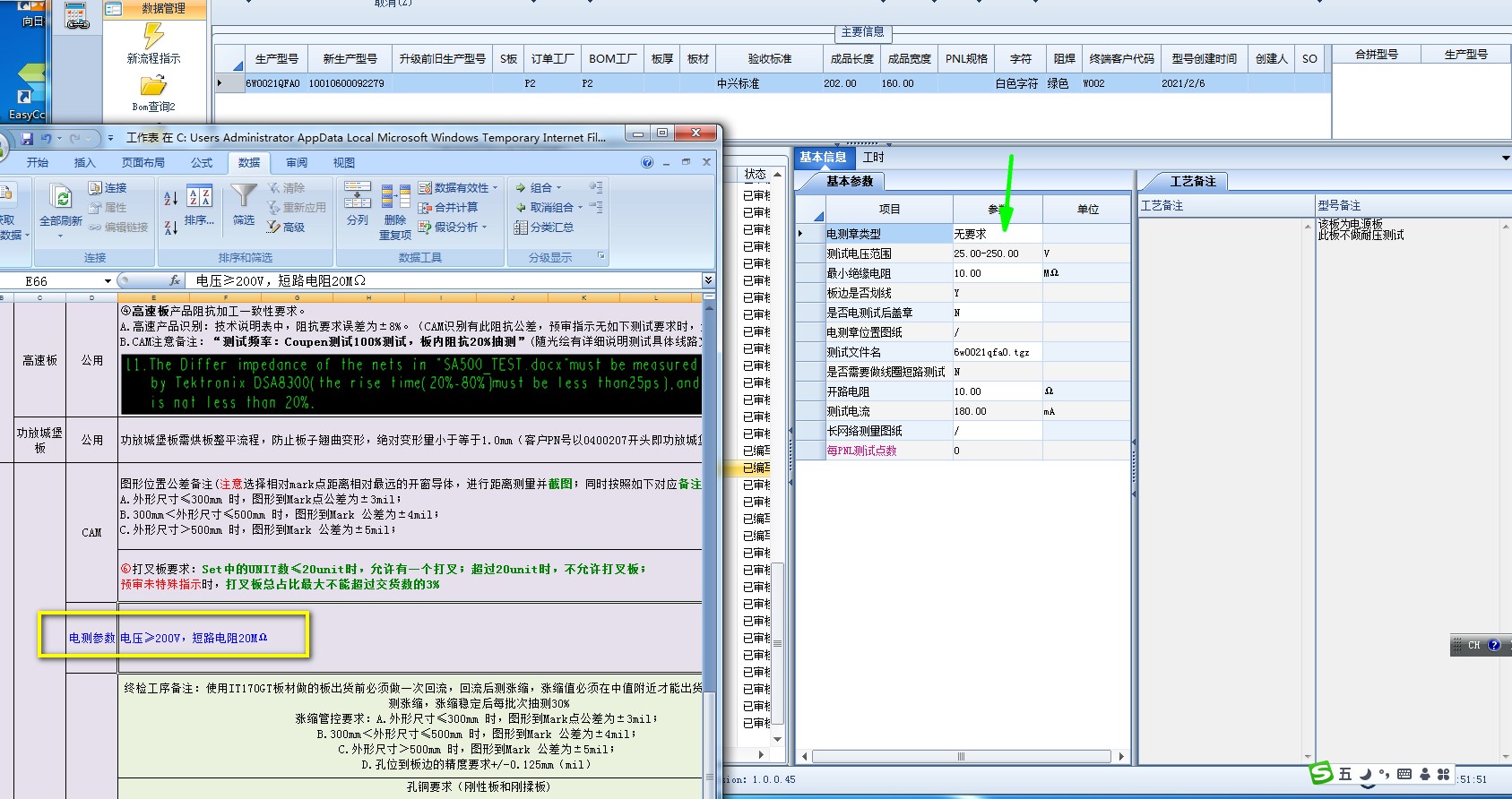This screenshot has width=1512, height=799.
Task: Click the Sort Z to A descending icon
Action: [x=170, y=228]
